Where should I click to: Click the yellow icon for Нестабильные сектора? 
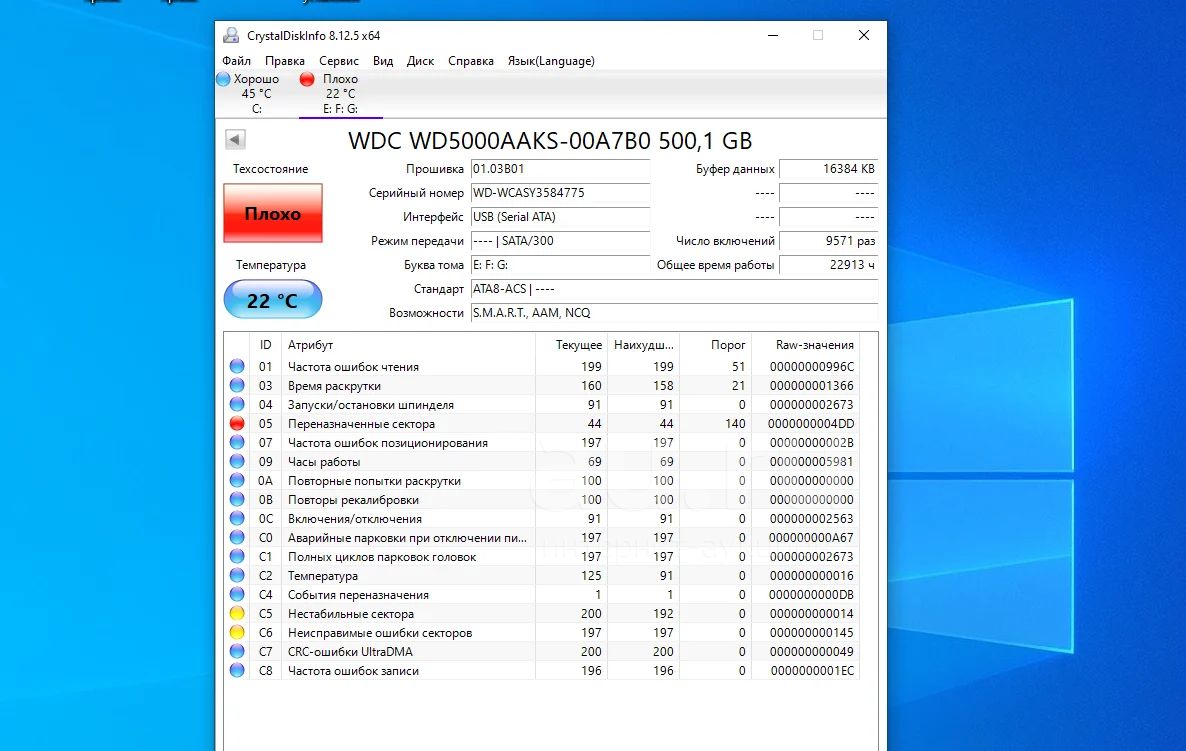point(238,613)
